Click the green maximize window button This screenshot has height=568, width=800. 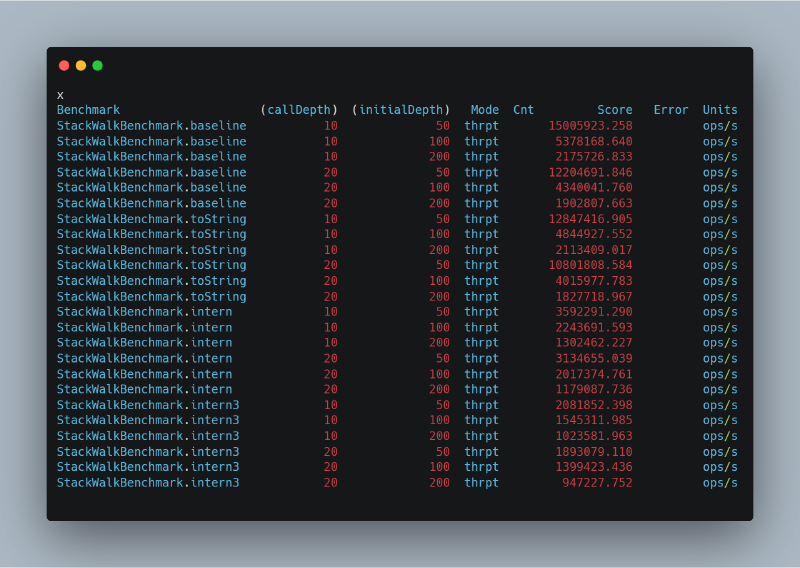98,65
